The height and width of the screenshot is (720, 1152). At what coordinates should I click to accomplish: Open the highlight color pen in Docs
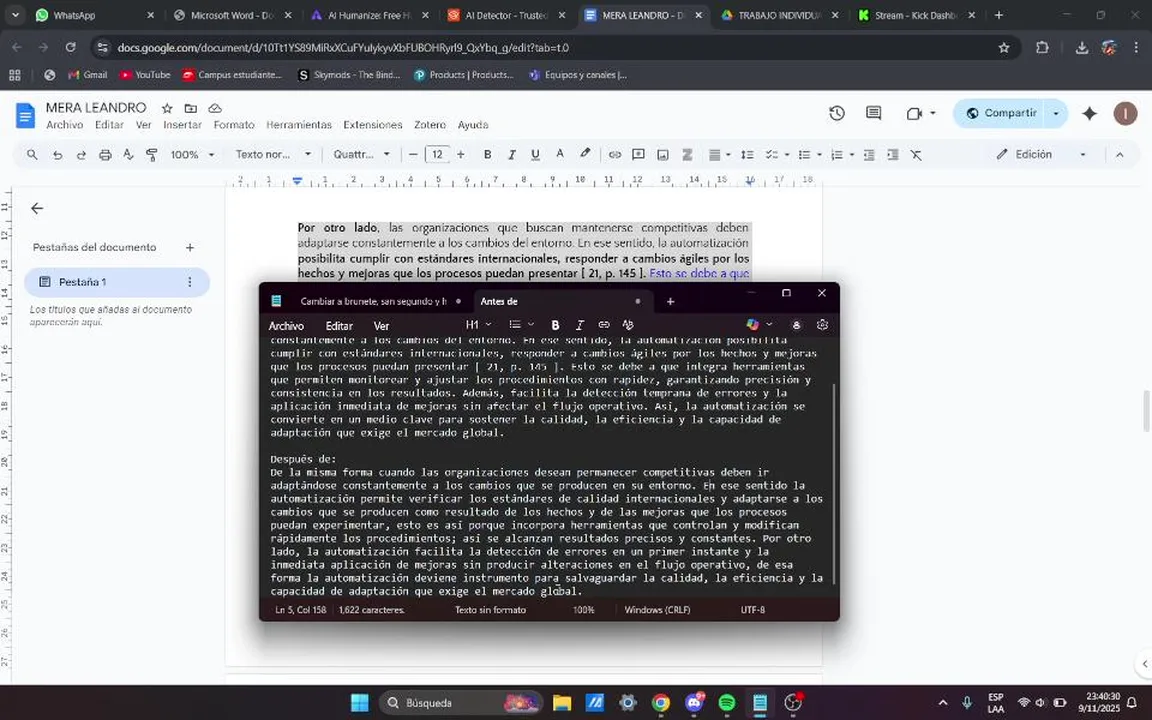tap(585, 154)
